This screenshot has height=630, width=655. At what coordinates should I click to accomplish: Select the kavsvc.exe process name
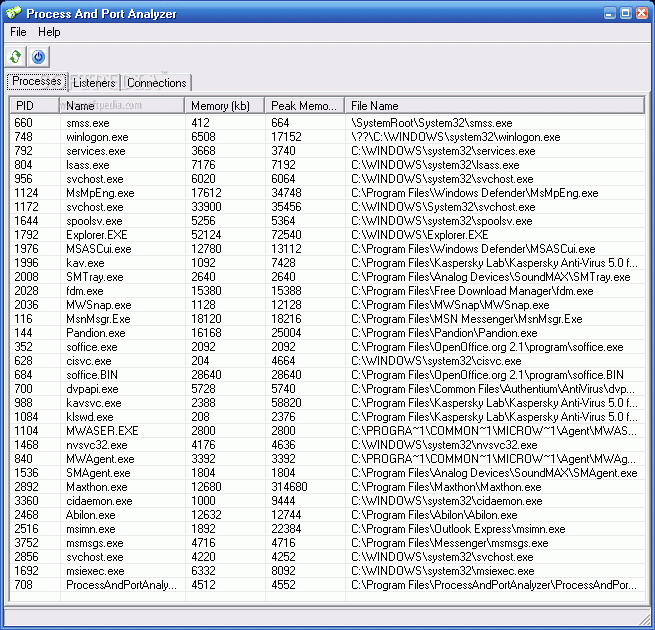point(94,403)
